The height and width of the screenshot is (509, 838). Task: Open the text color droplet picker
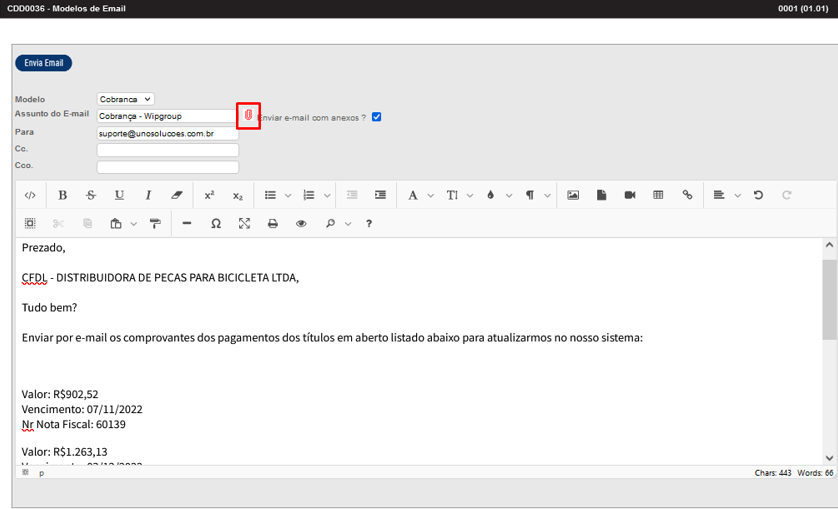point(490,195)
